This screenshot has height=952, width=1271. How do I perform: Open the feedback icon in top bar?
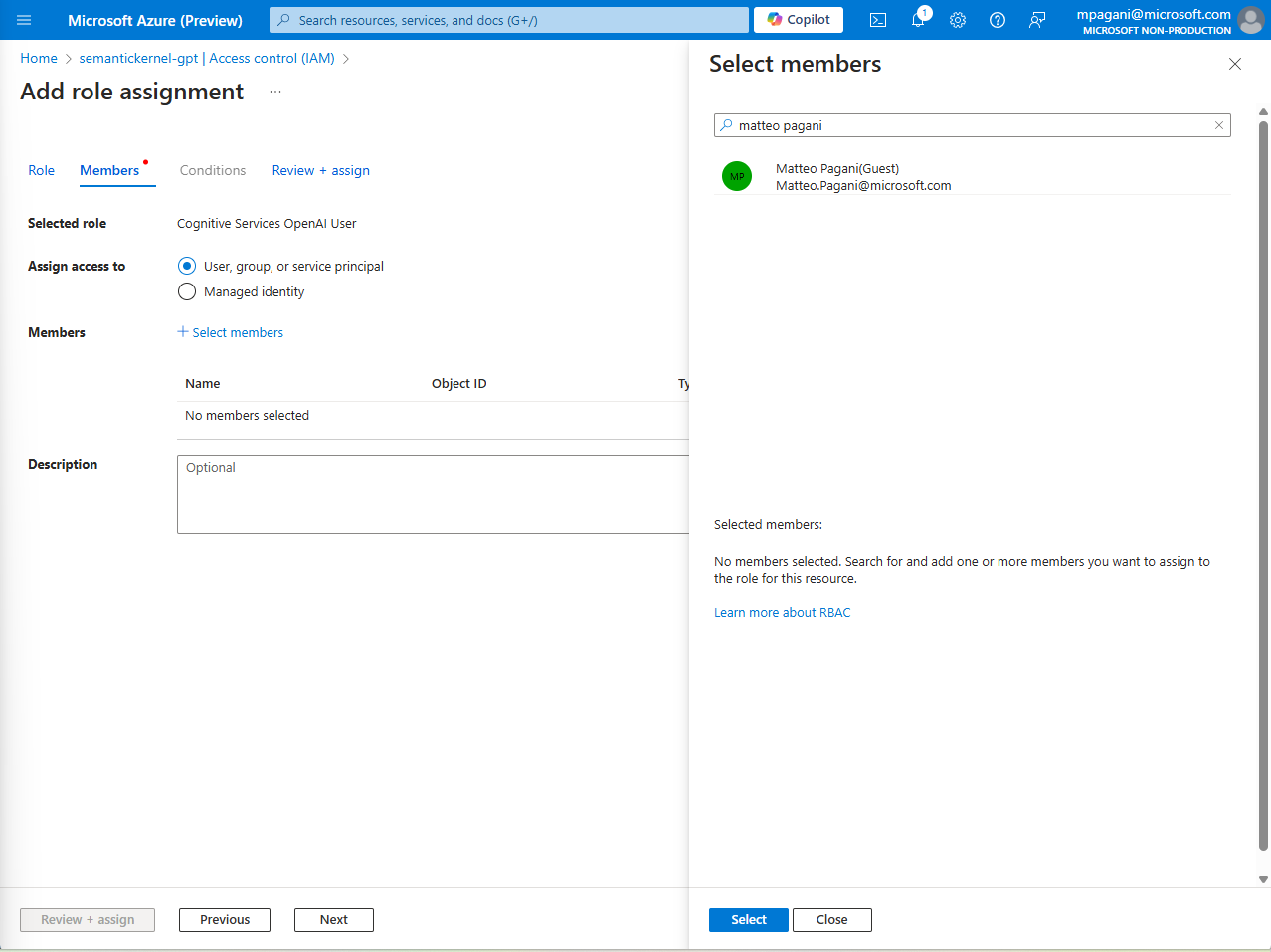[1037, 20]
